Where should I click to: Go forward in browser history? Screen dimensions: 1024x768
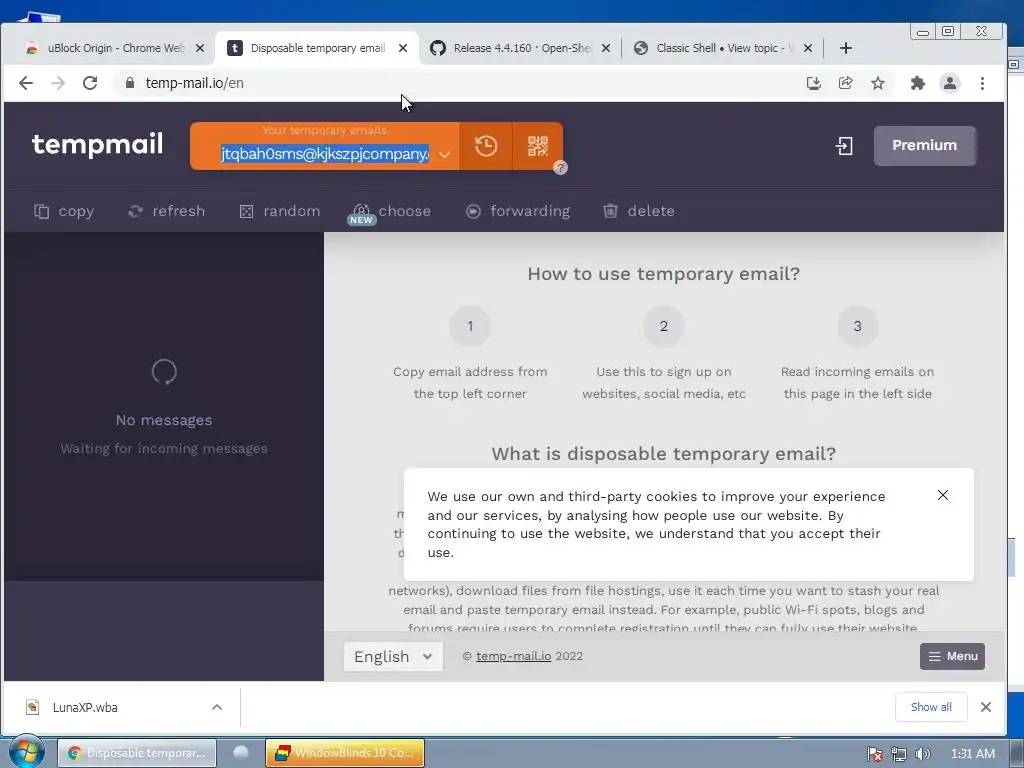pos(58,83)
